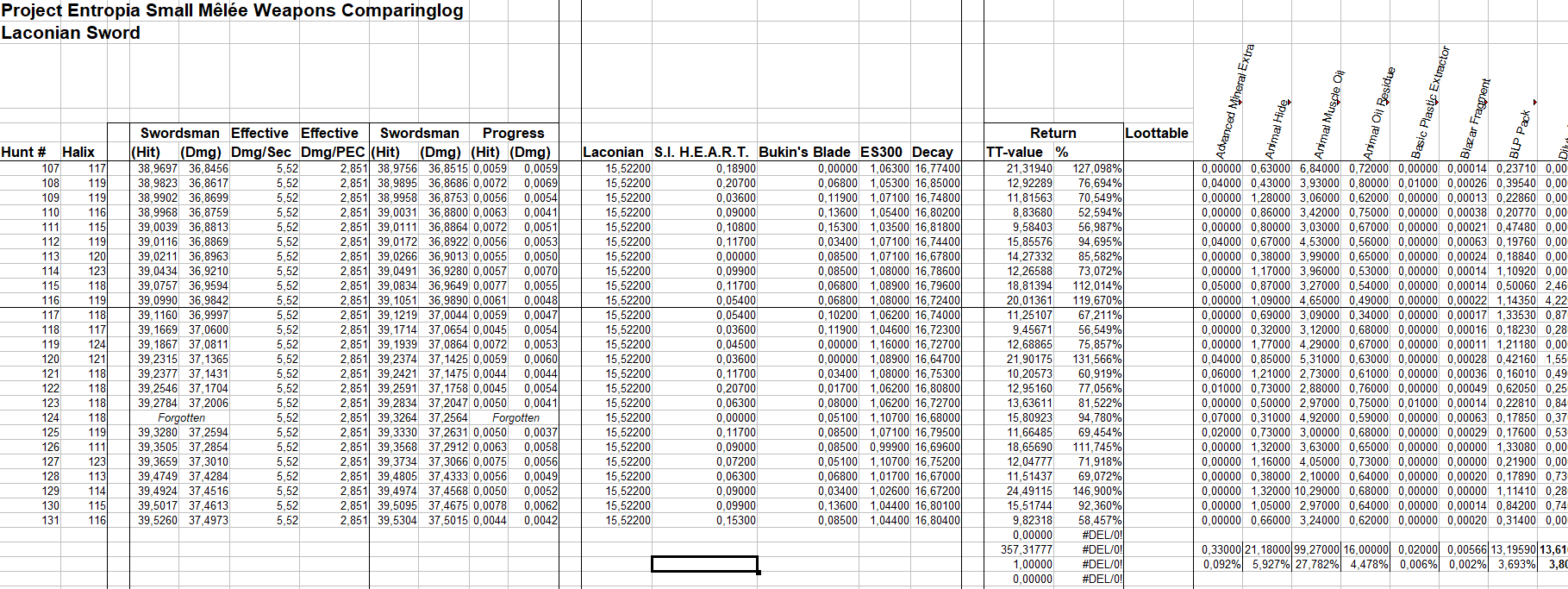Image resolution: width=1568 pixels, height=589 pixels.
Task: Select the Decay column header cell
Action: coord(933,153)
